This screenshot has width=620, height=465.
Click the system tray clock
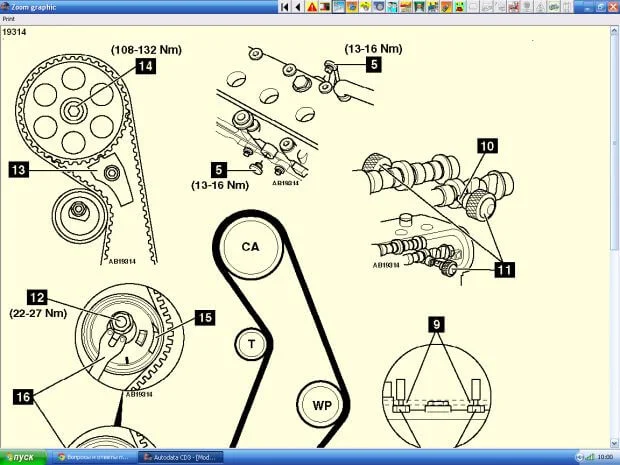point(604,457)
